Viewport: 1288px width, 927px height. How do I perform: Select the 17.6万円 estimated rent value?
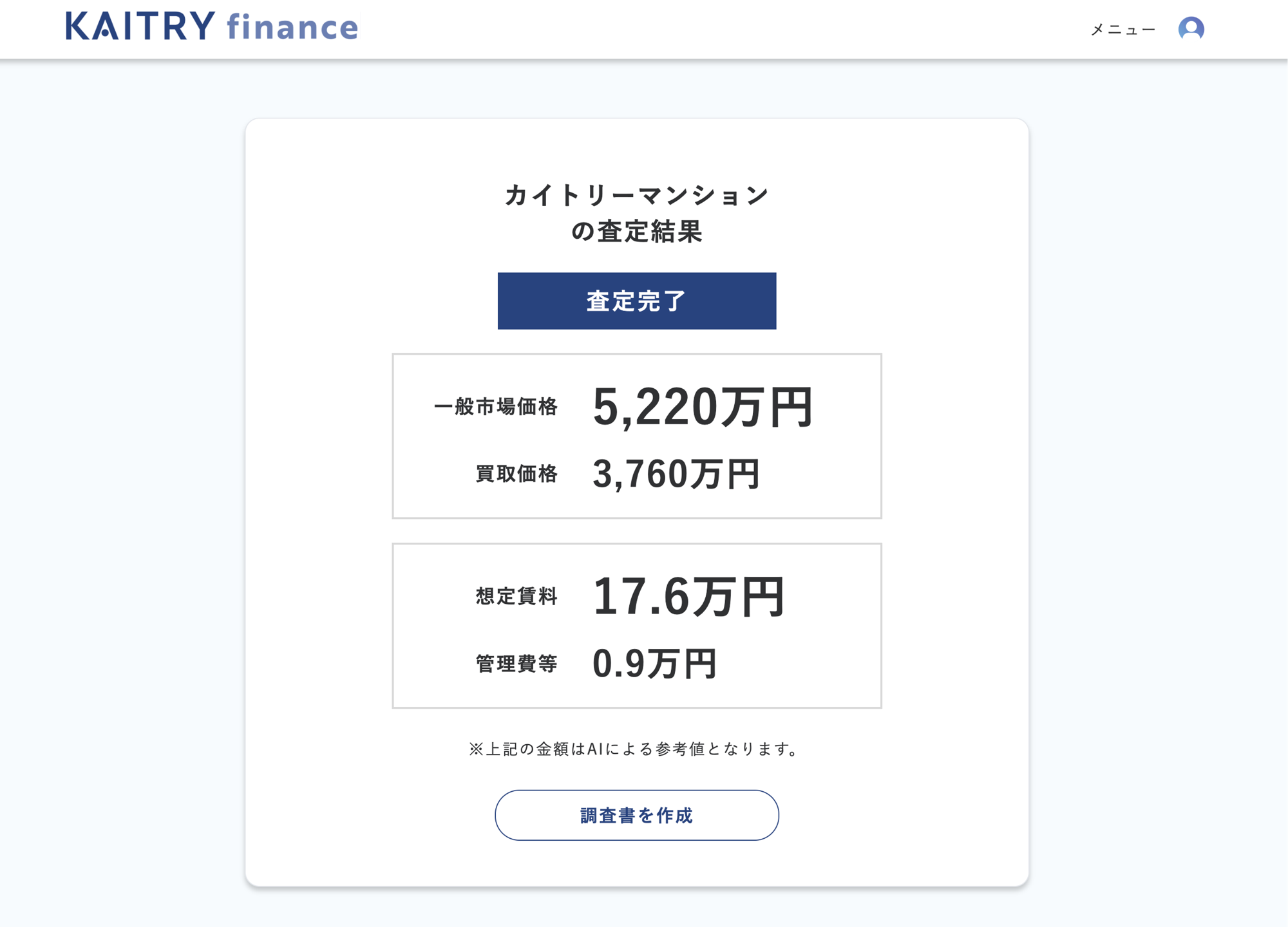(x=690, y=597)
